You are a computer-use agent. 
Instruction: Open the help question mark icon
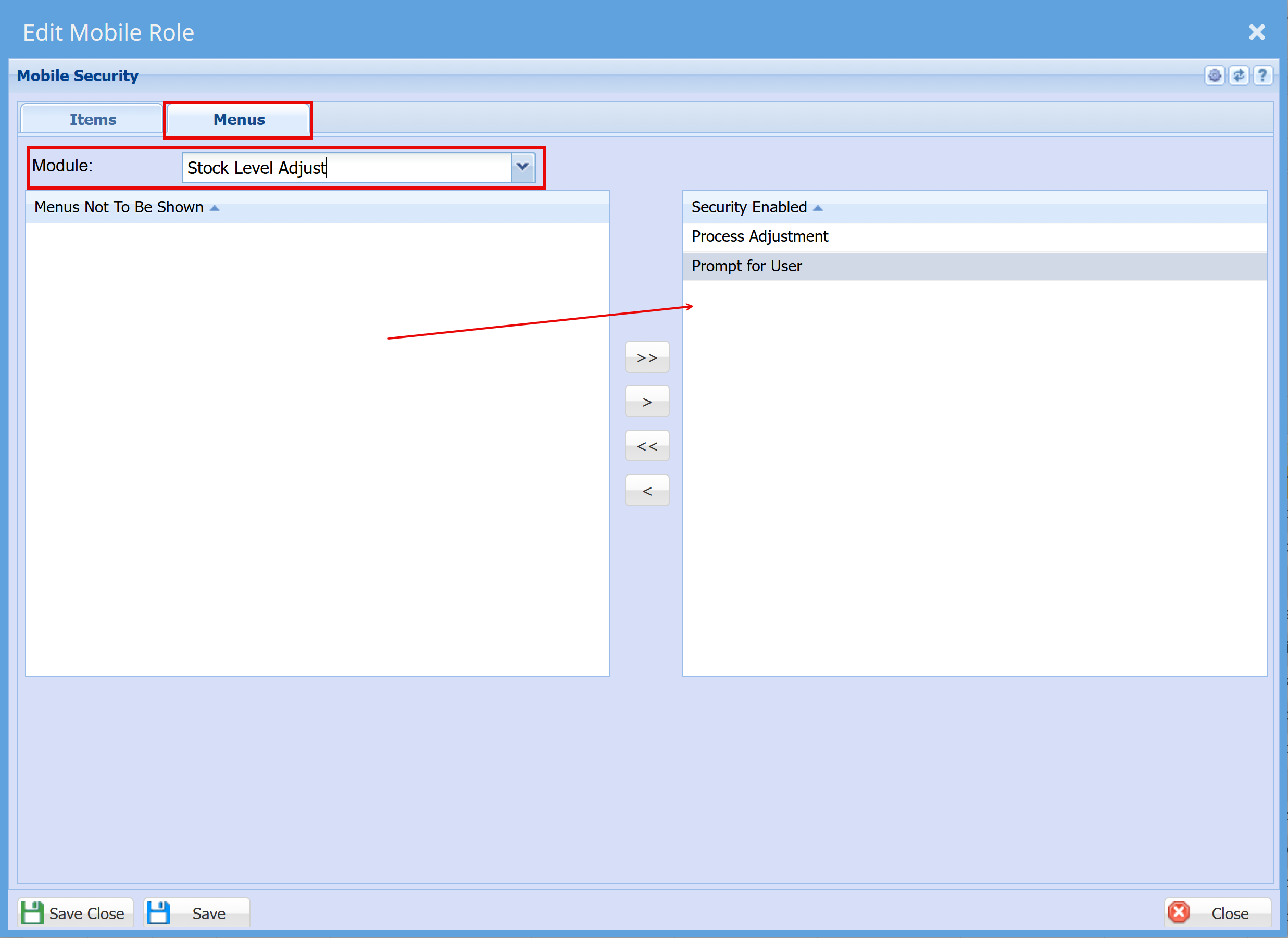(x=1262, y=76)
